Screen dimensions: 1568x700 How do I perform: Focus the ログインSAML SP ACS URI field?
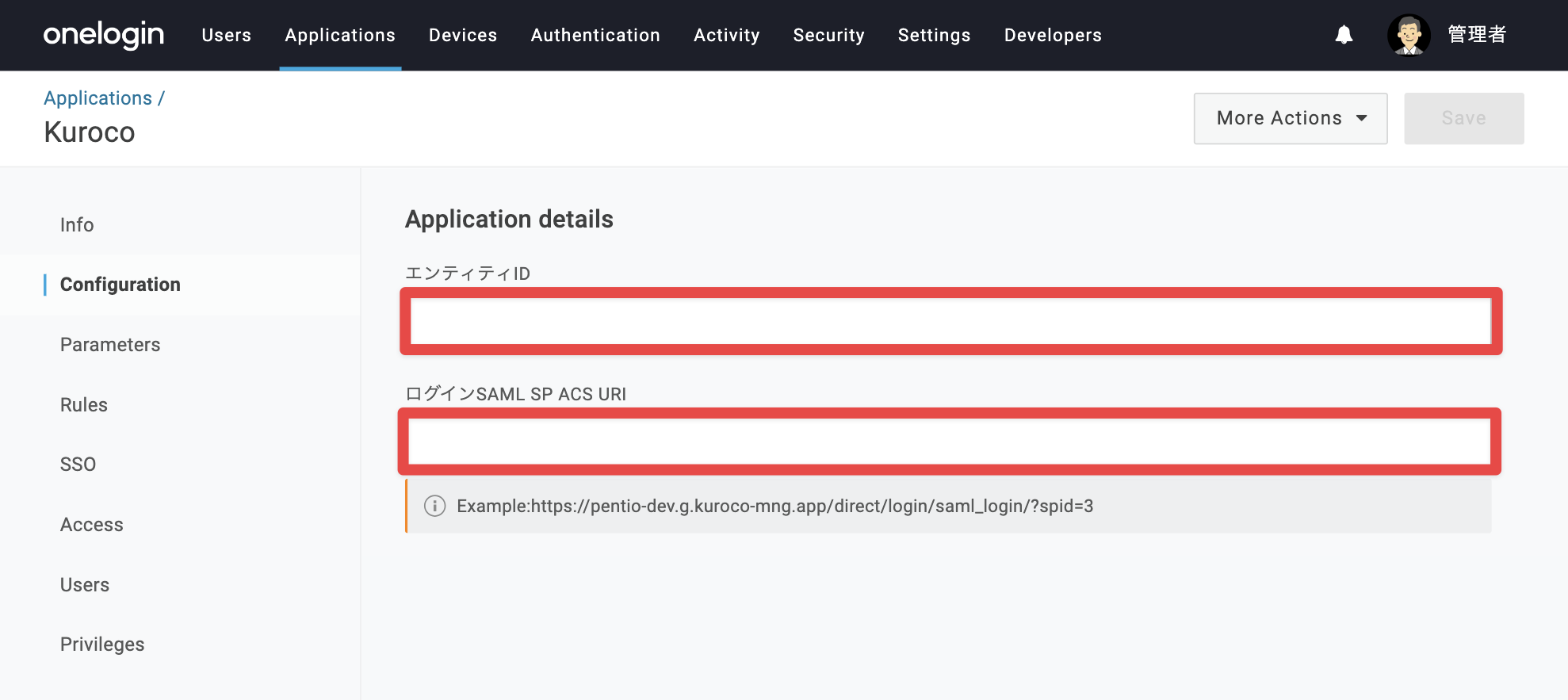click(950, 442)
